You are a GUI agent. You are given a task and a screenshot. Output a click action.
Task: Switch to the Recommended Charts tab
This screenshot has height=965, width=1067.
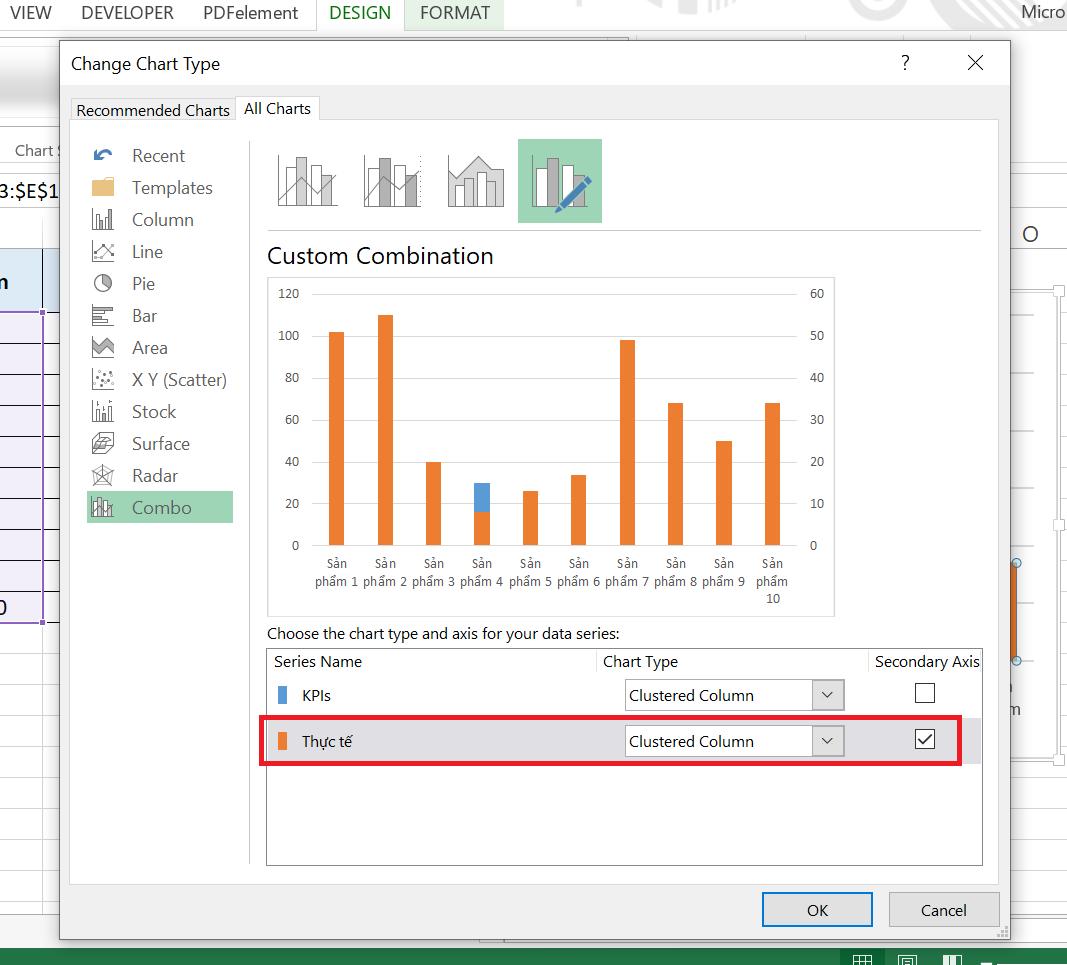click(152, 110)
